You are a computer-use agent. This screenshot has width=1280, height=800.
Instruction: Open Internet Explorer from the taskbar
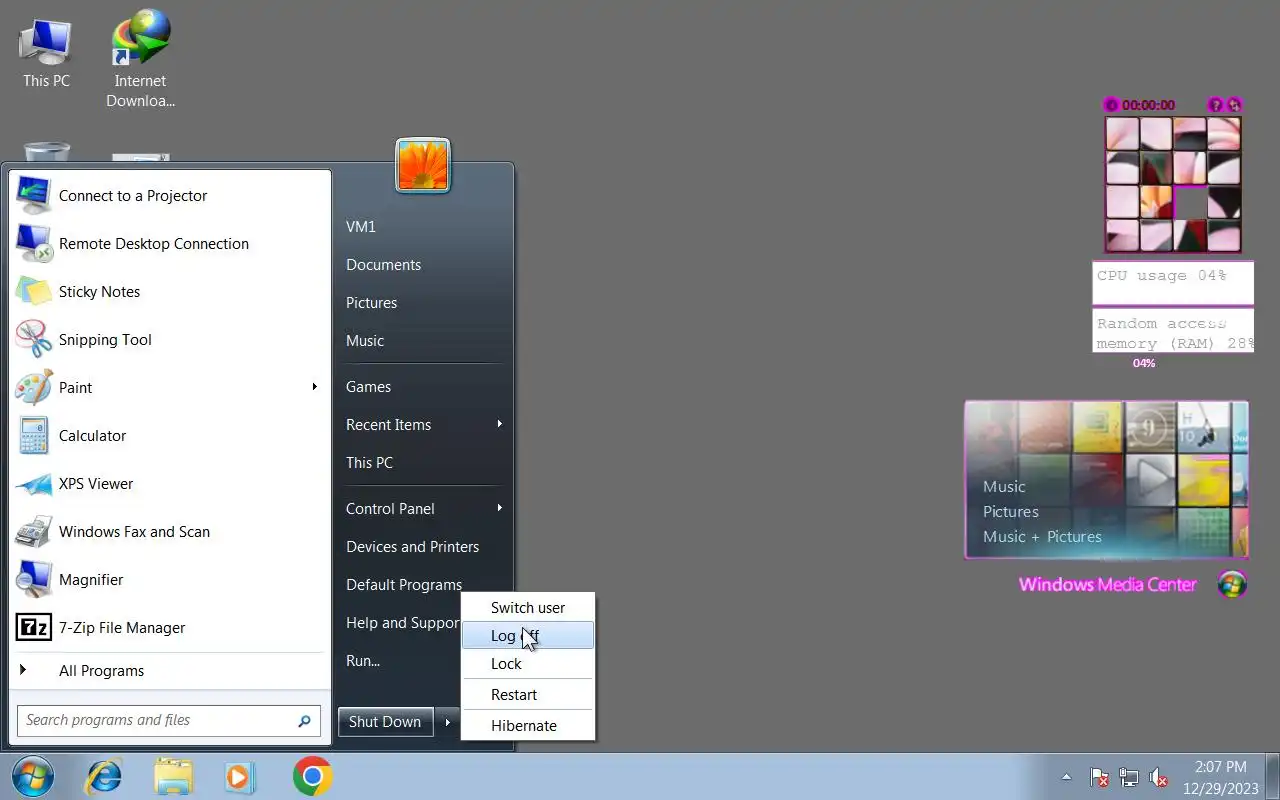[103, 776]
